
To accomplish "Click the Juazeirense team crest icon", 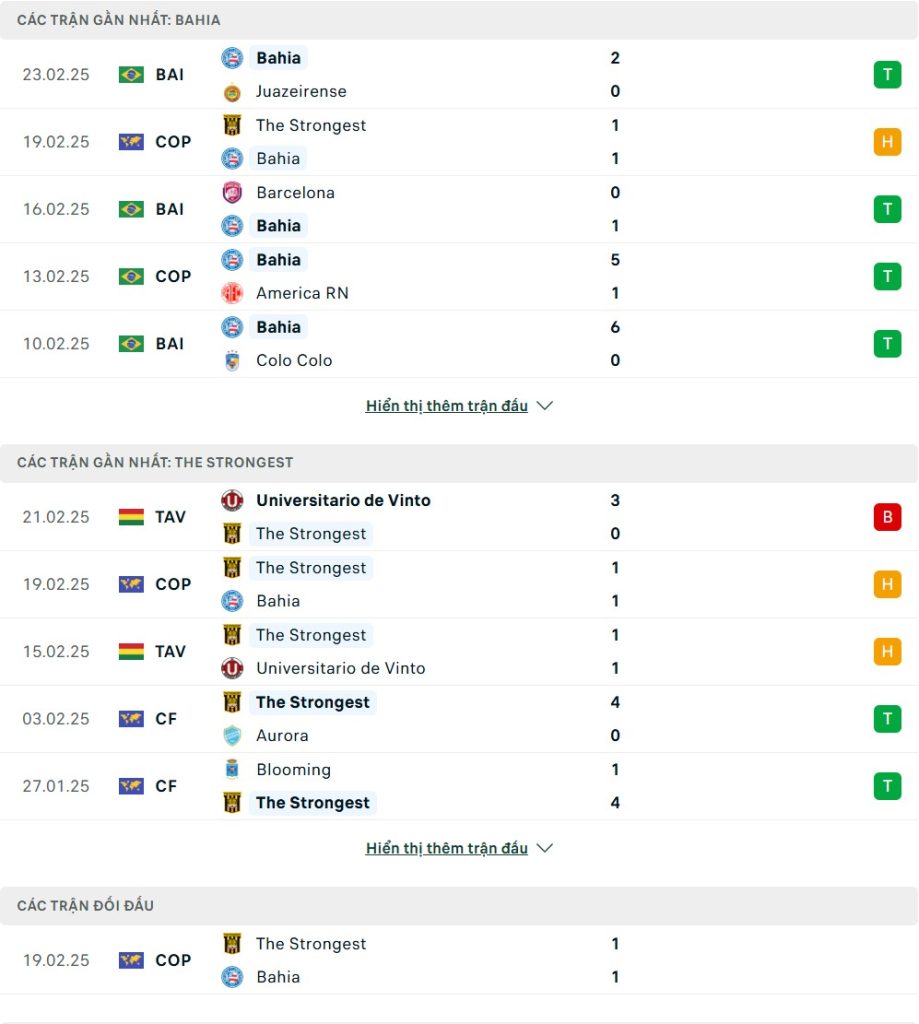I will click(232, 92).
